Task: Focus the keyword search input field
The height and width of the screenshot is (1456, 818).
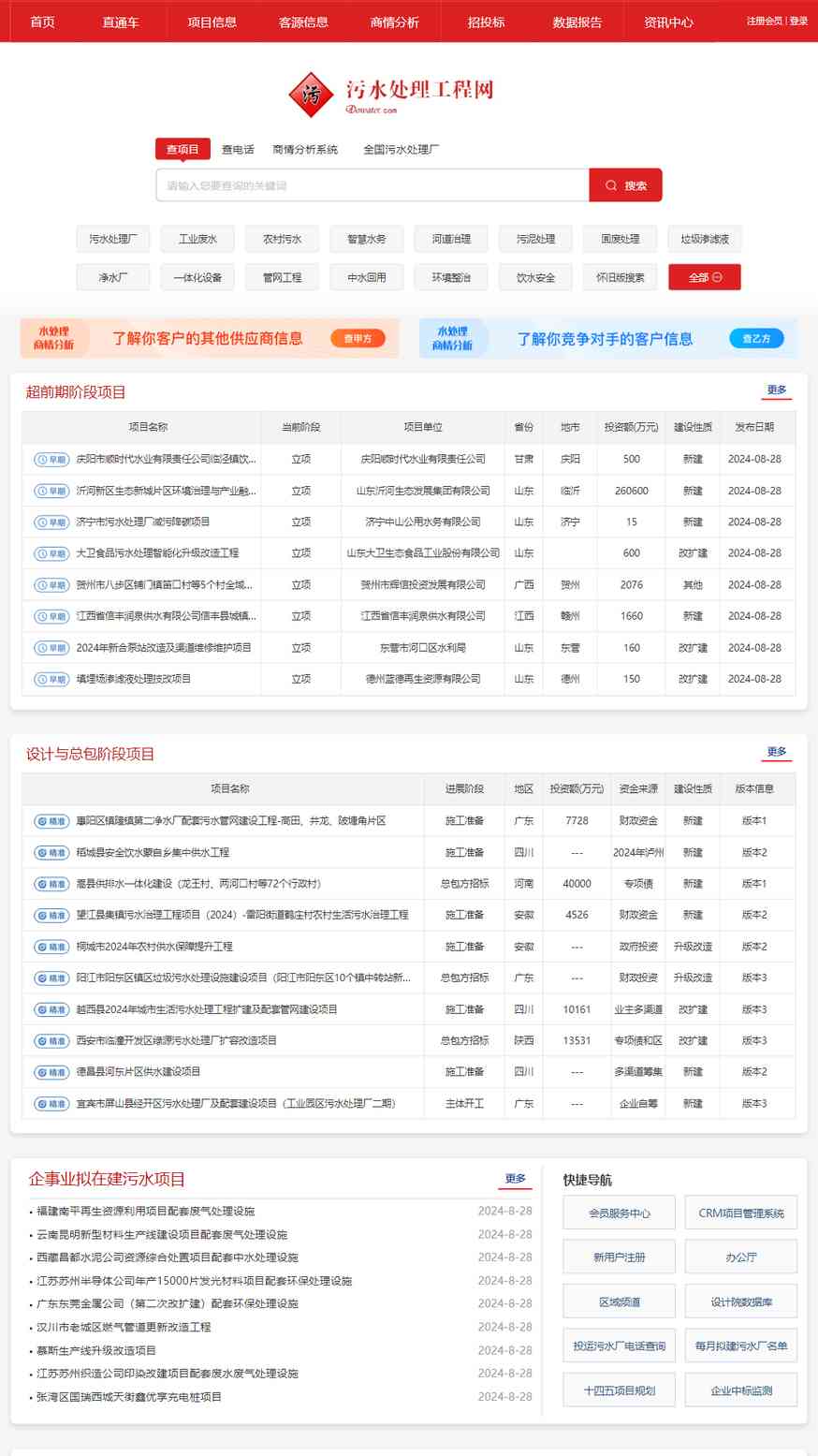Action: pos(372,185)
